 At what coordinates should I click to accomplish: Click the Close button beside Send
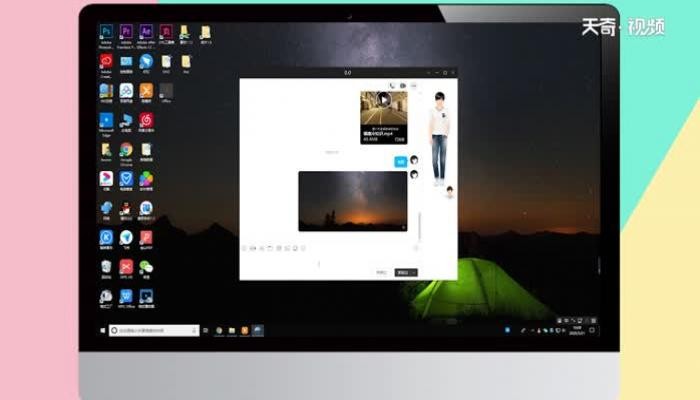381,271
